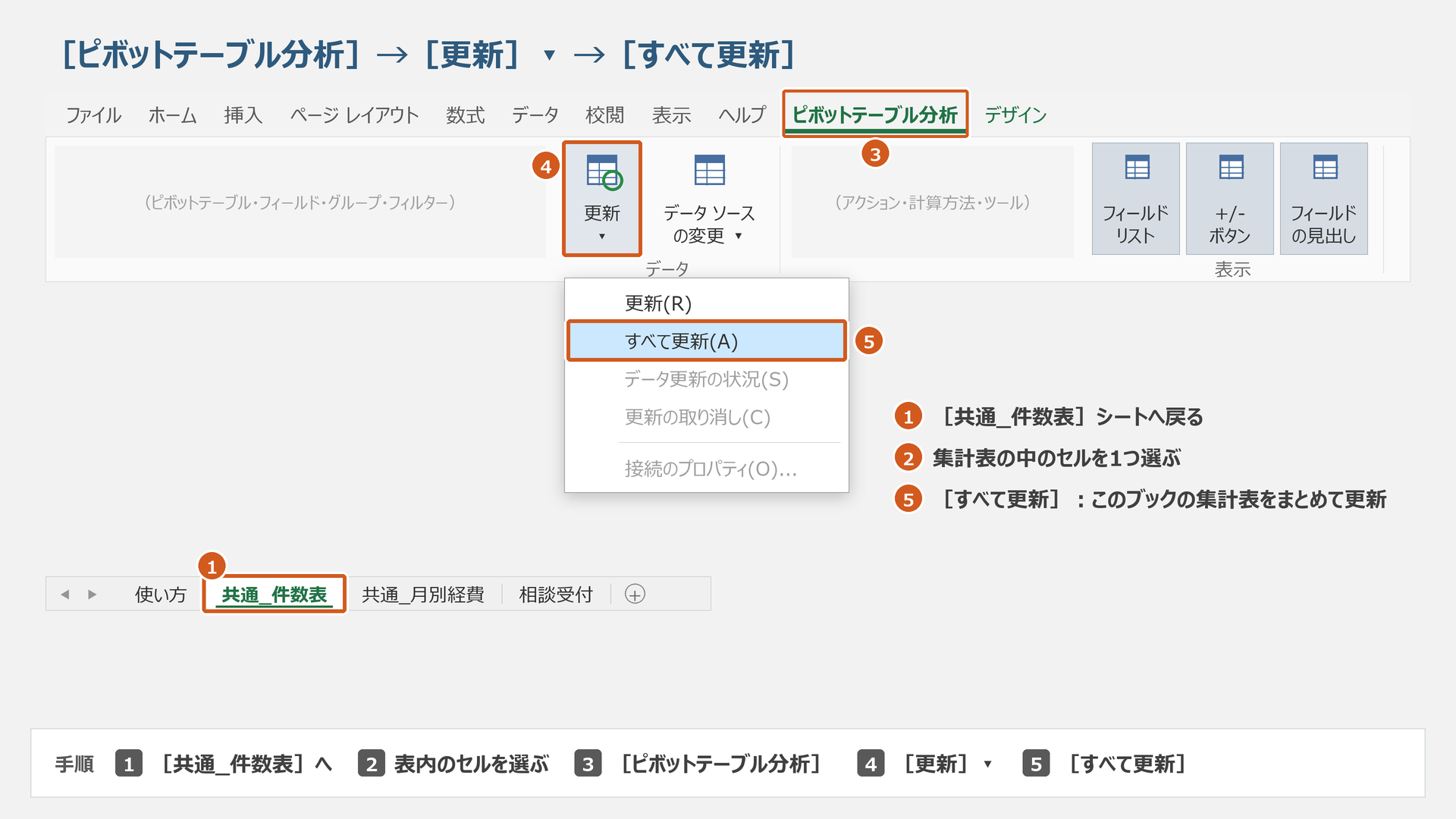Open the ヘルプ tab
The height and width of the screenshot is (819, 1456).
(742, 115)
